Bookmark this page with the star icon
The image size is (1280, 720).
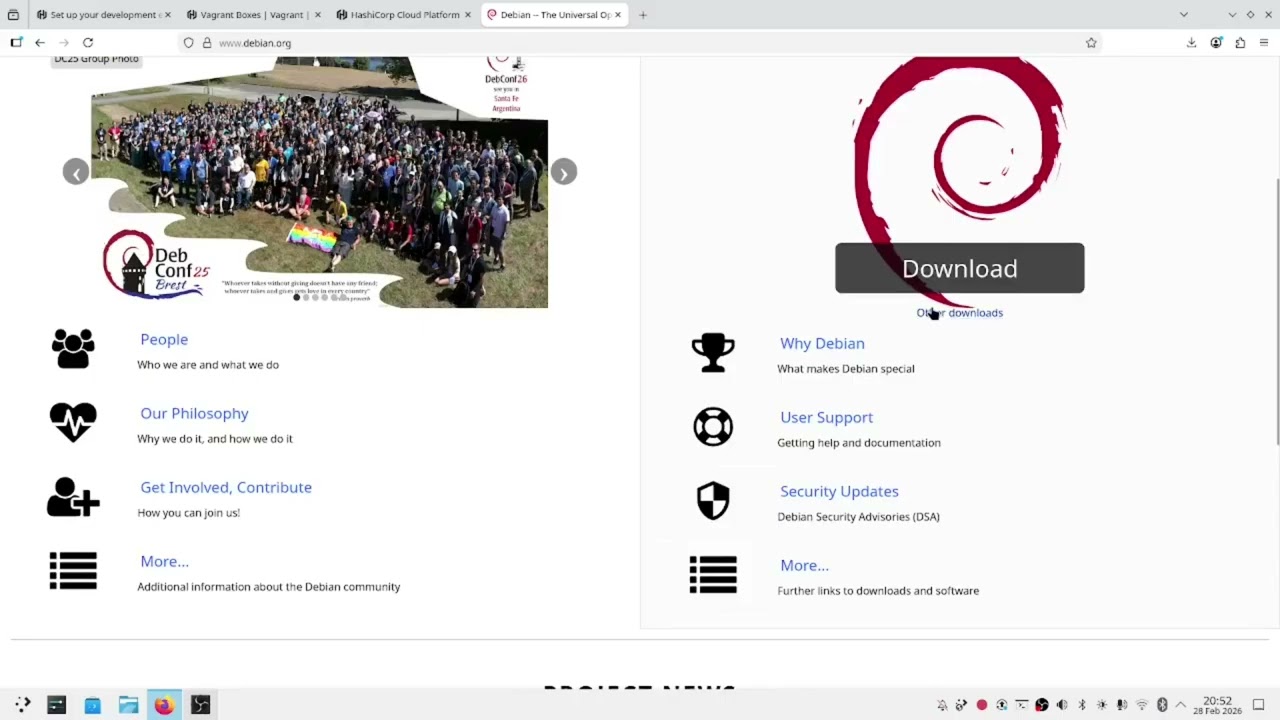click(x=1091, y=43)
